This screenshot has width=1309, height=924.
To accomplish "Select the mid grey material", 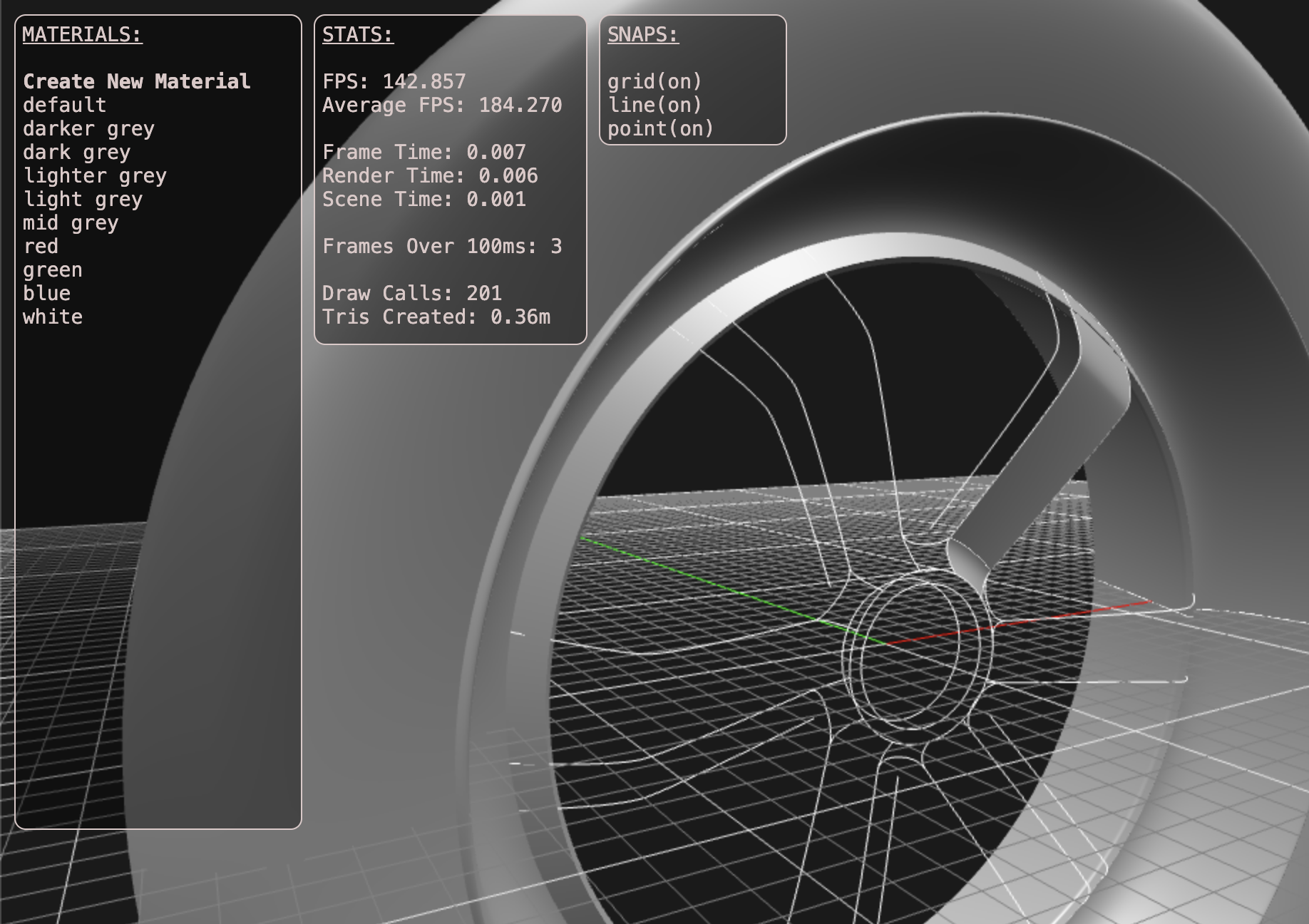I will [71, 222].
